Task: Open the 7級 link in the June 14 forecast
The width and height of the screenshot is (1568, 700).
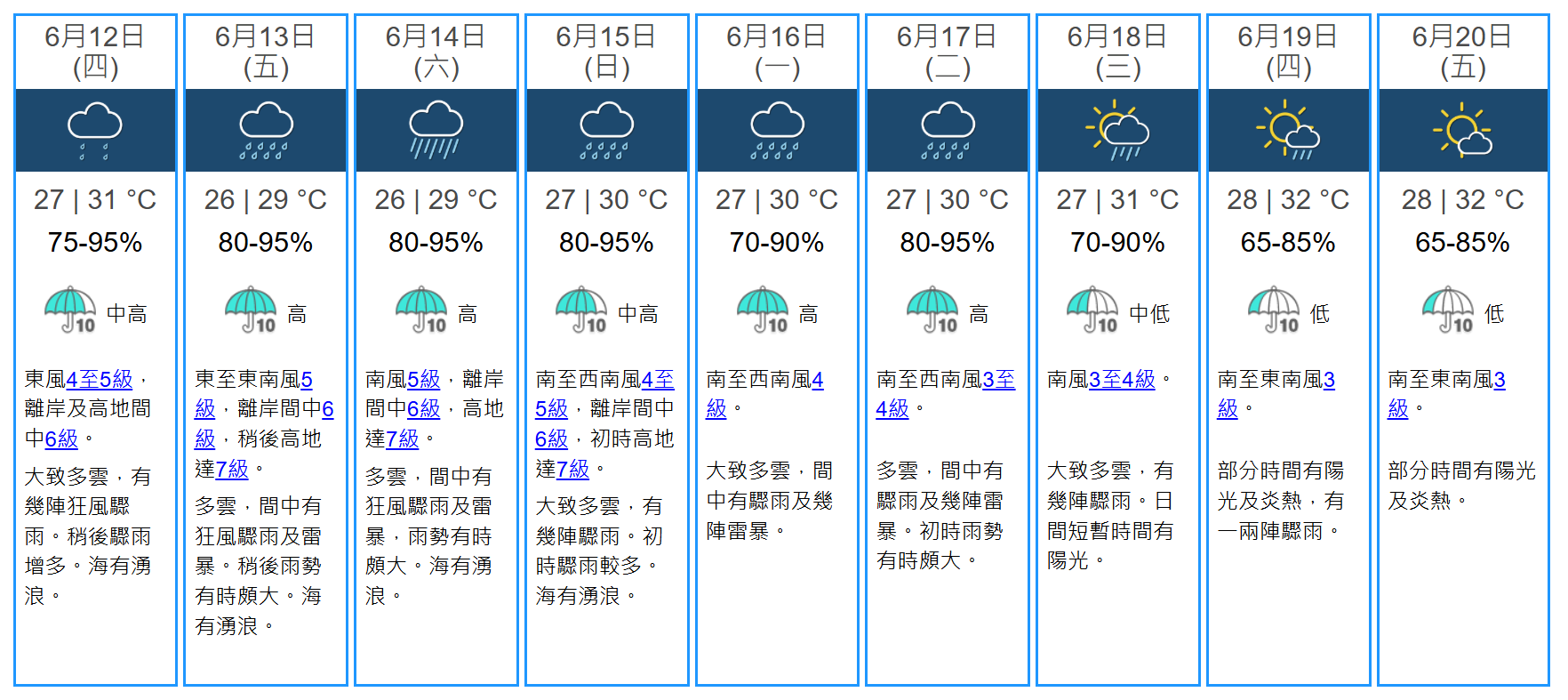Action: pyautogui.click(x=402, y=439)
